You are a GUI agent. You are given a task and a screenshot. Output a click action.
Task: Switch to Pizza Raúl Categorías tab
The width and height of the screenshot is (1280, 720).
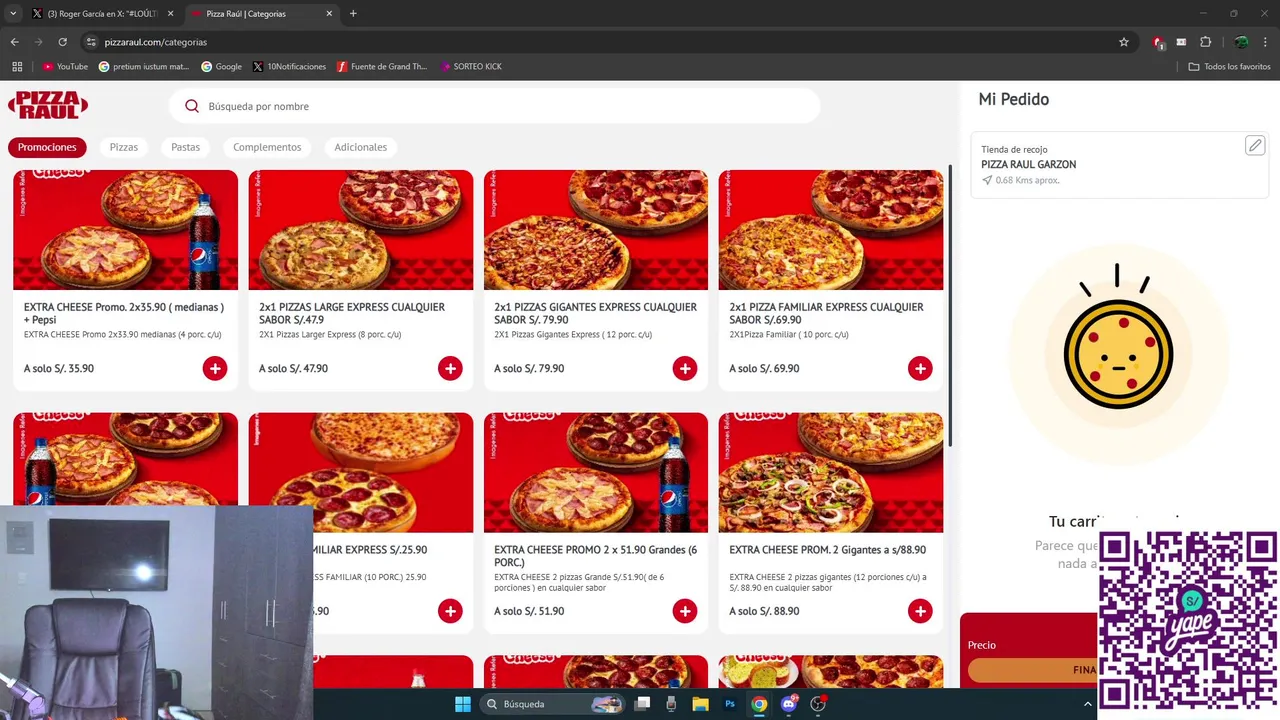click(263, 14)
